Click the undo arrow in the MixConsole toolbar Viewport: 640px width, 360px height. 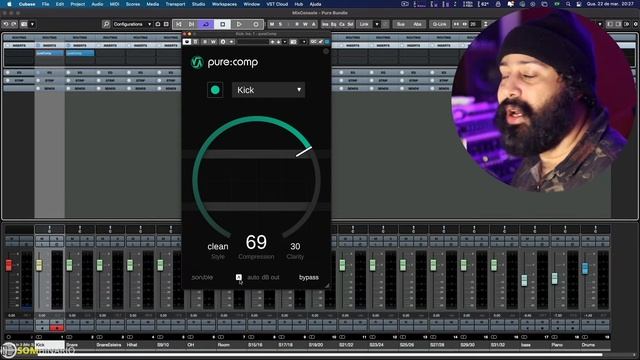(6, 24)
